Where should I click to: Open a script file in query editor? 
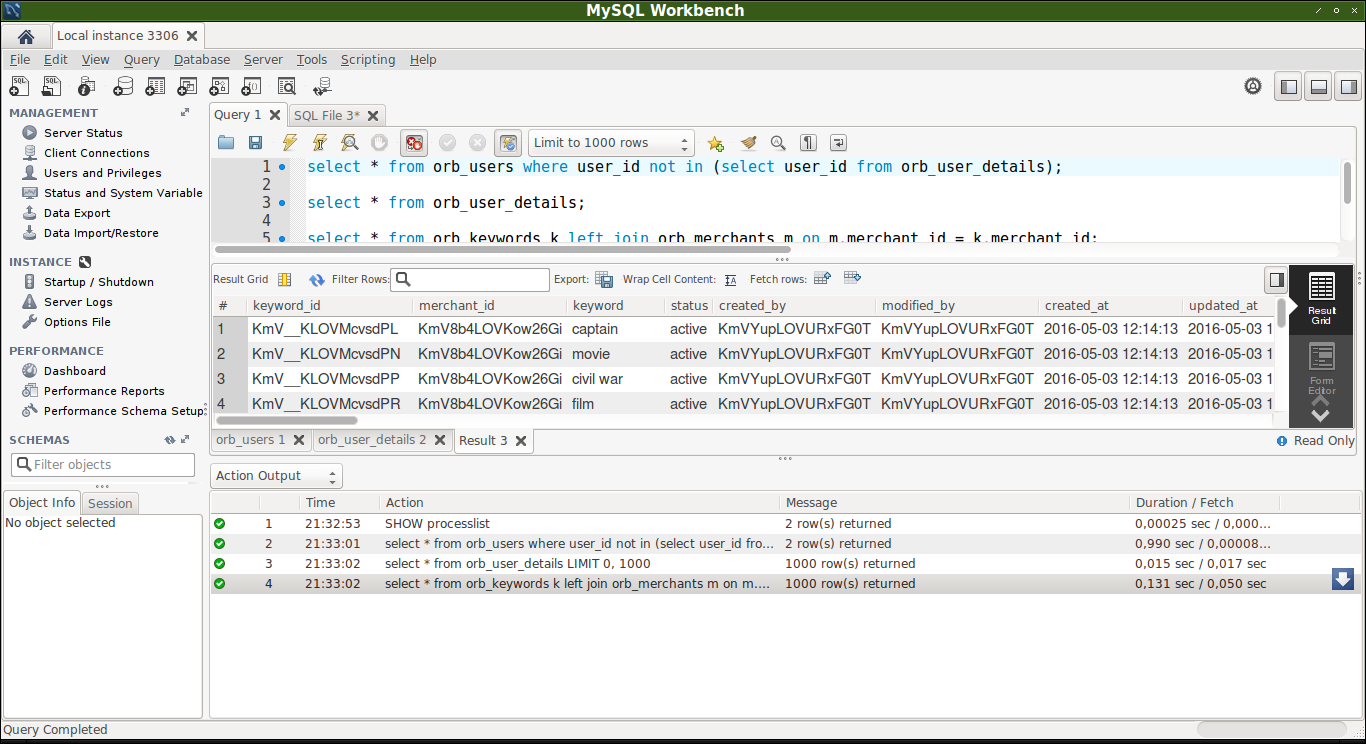(x=226, y=143)
